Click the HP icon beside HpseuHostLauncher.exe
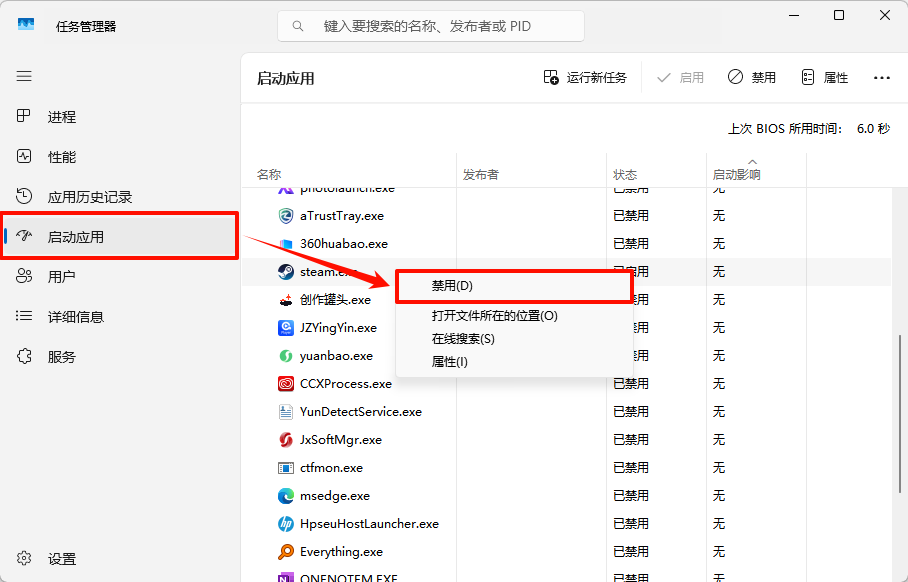The width and height of the screenshot is (908, 582). click(287, 523)
